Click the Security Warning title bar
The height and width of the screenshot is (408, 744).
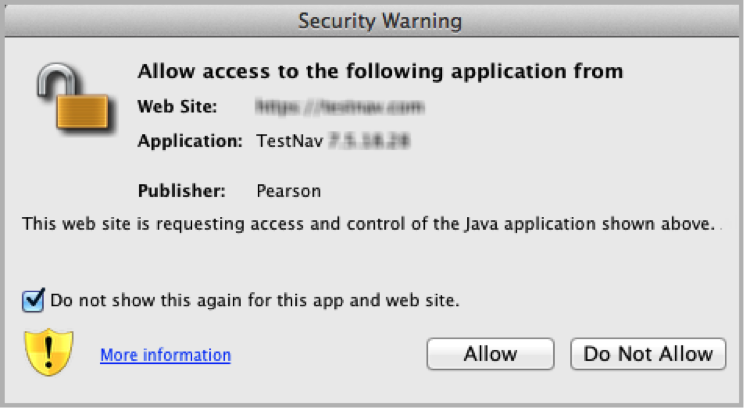point(372,19)
